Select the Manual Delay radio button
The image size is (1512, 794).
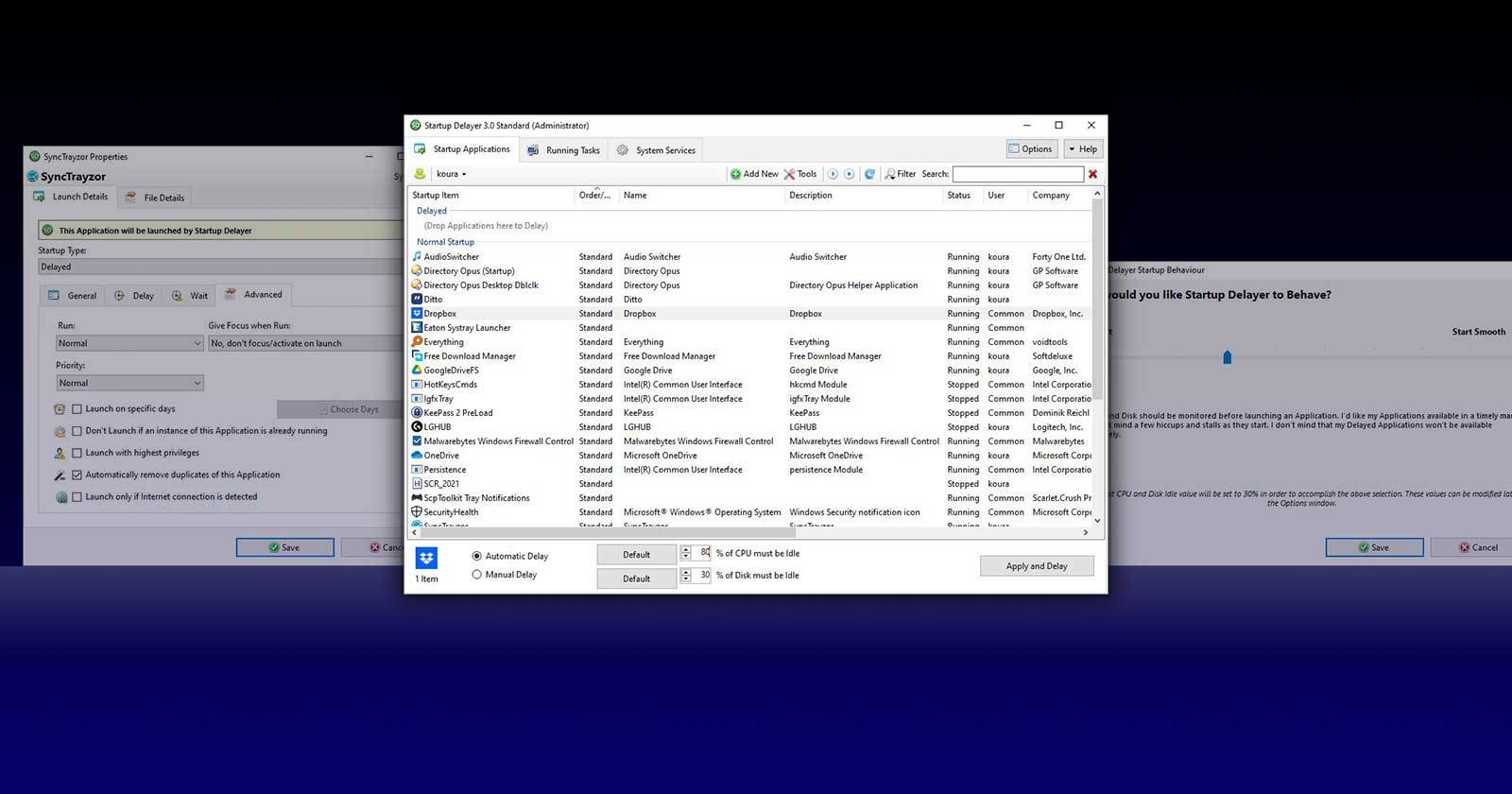coord(476,575)
